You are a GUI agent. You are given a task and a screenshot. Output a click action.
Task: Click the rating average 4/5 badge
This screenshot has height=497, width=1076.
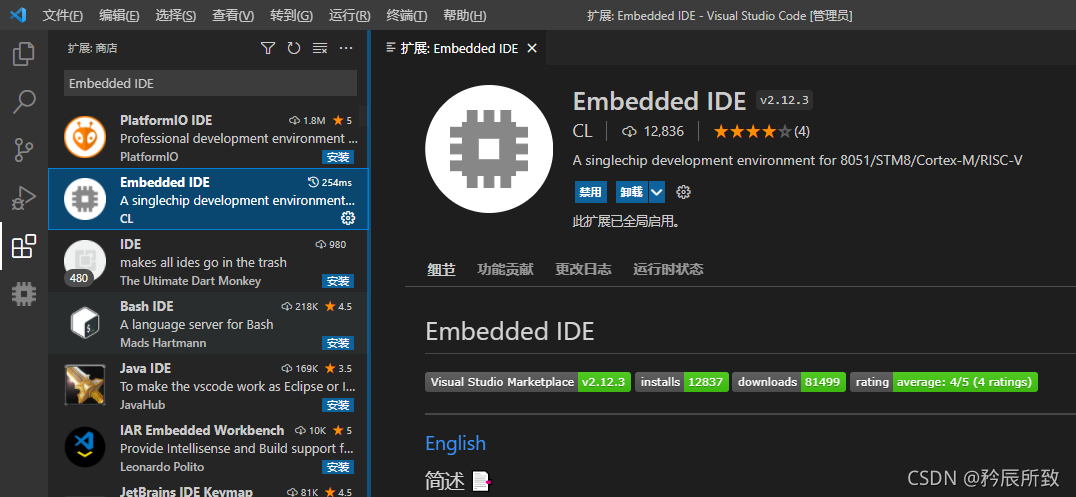(944, 382)
